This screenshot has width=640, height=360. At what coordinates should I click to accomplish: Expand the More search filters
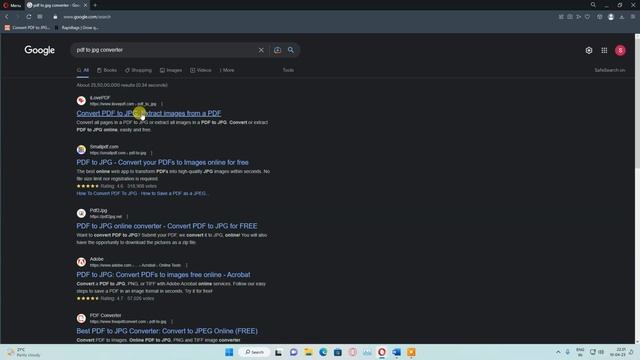pyautogui.click(x=227, y=70)
